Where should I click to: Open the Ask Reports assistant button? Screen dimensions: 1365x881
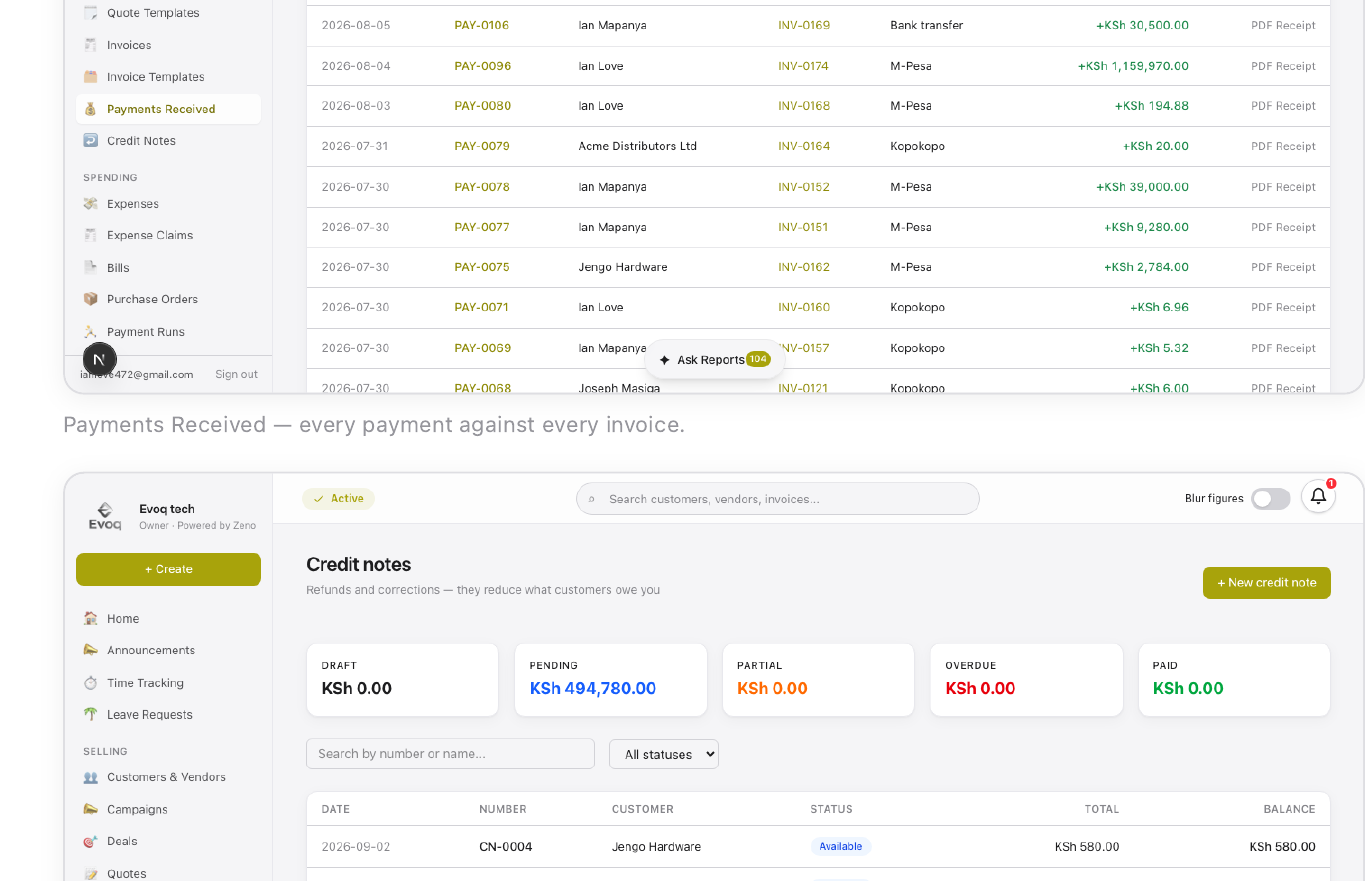coord(715,360)
